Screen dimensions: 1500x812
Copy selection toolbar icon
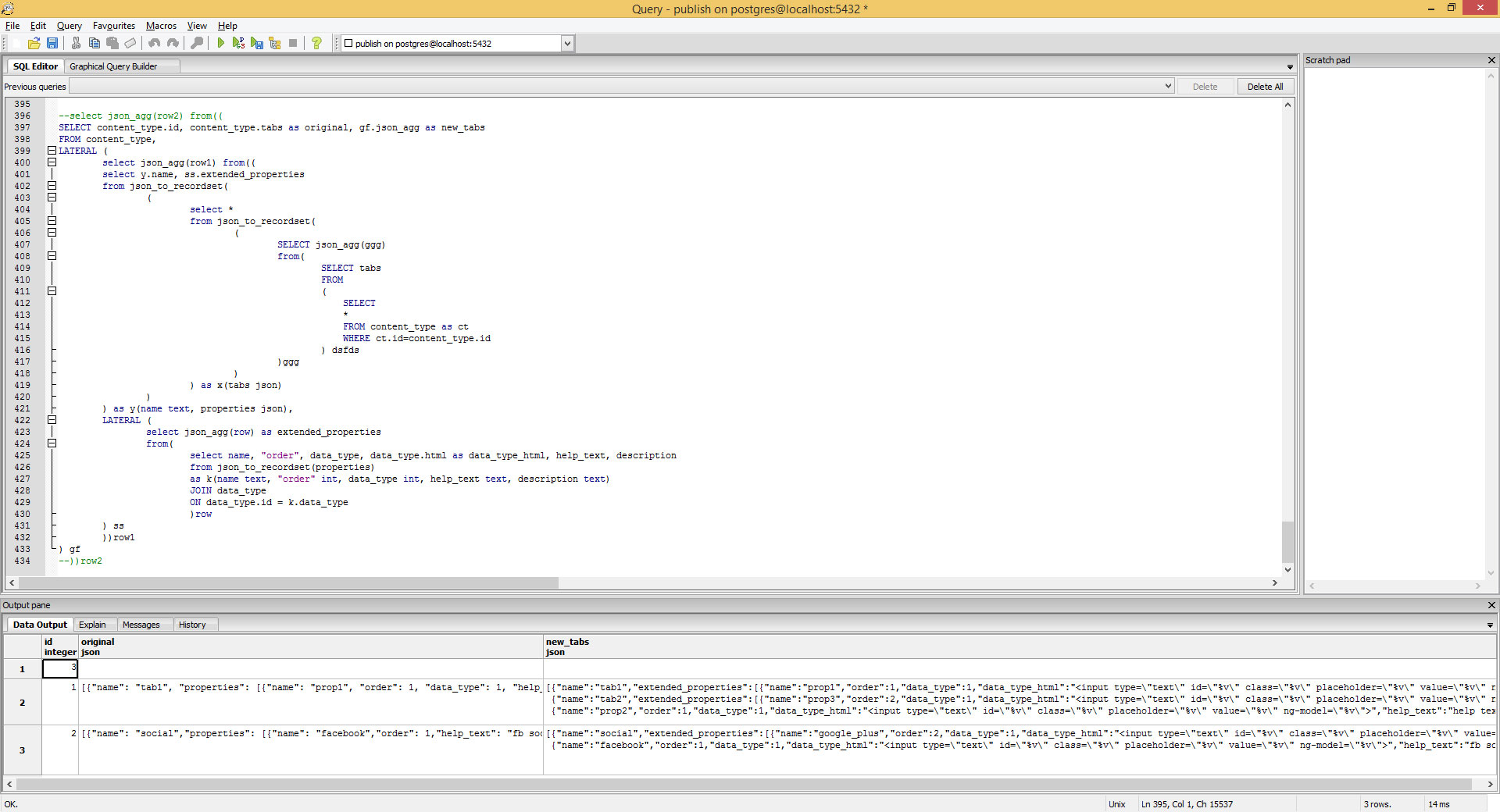coord(95,43)
